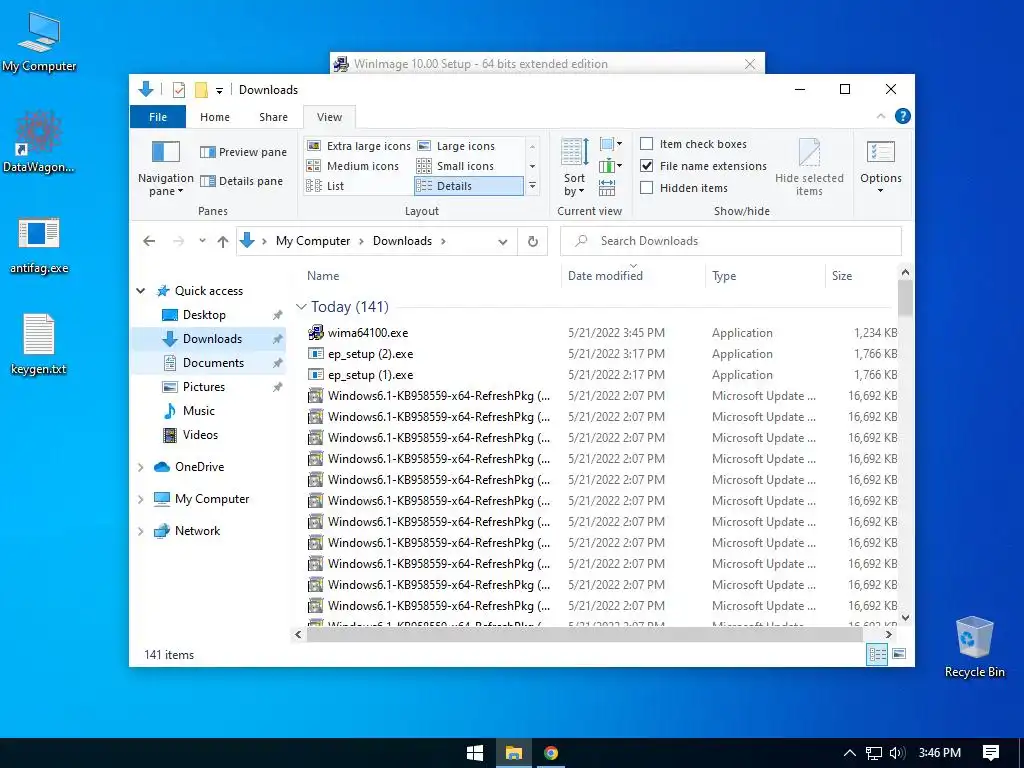Choose List layout
The width and height of the screenshot is (1024, 768).
[325, 186]
